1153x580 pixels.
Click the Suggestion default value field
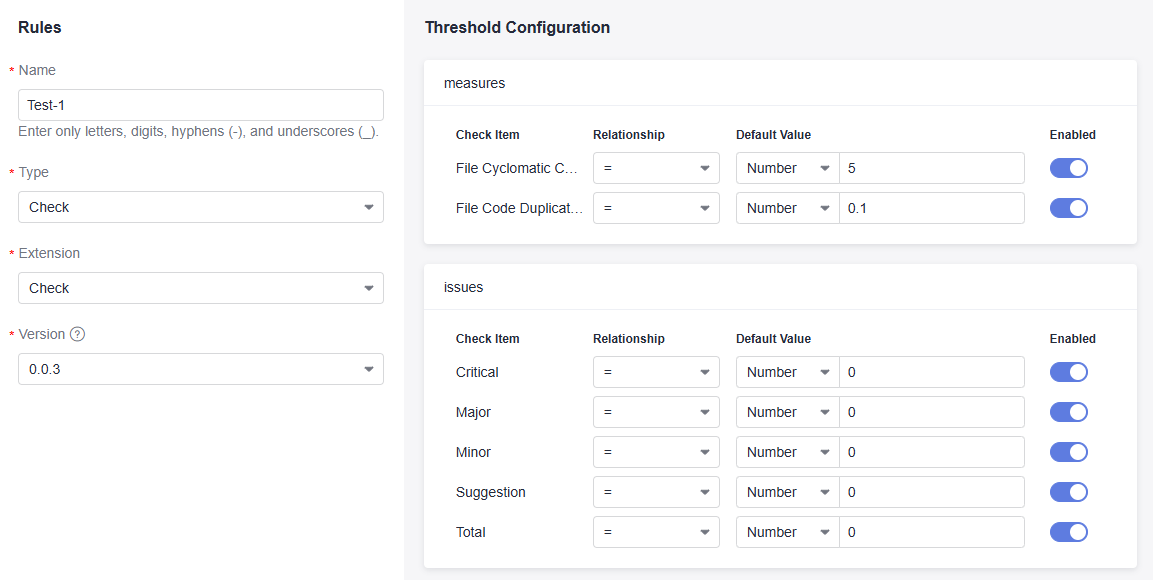(x=931, y=492)
